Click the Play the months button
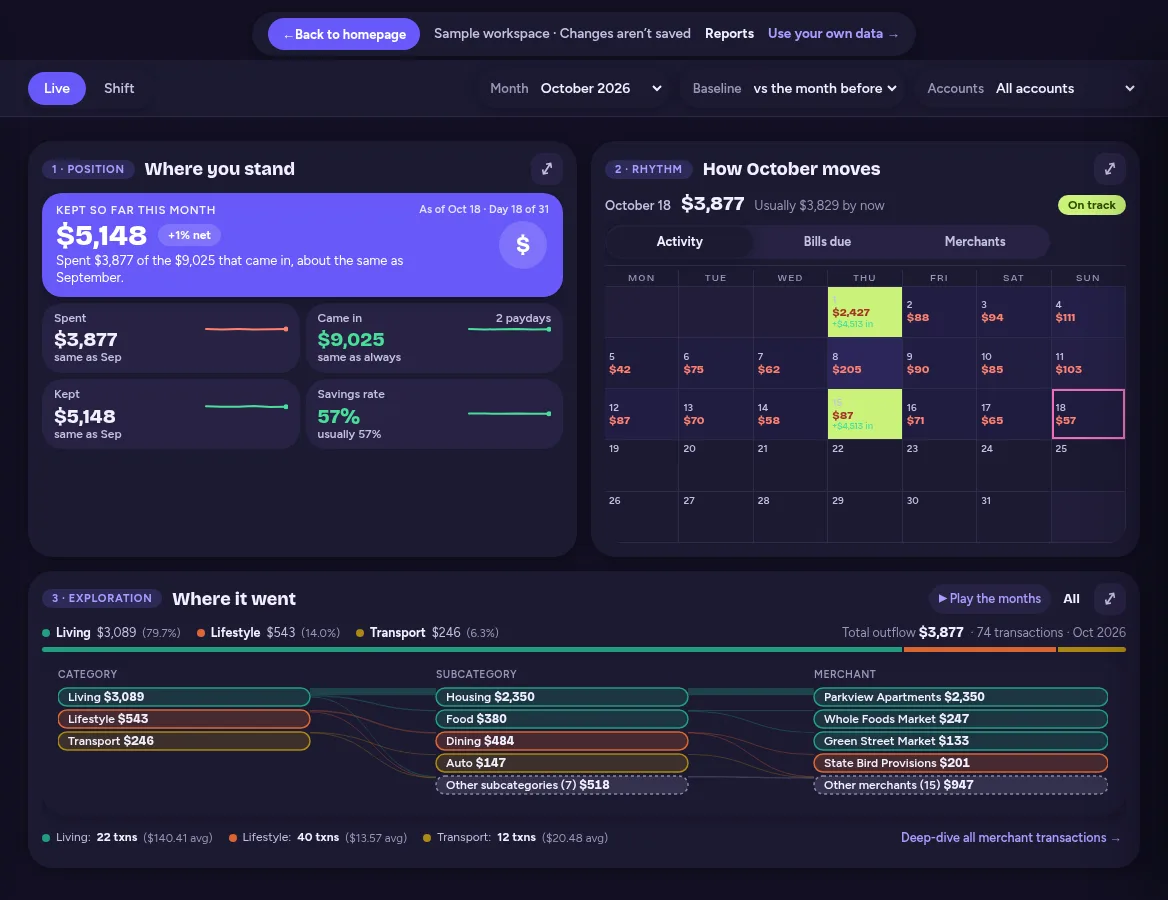1168x900 pixels. (x=989, y=598)
